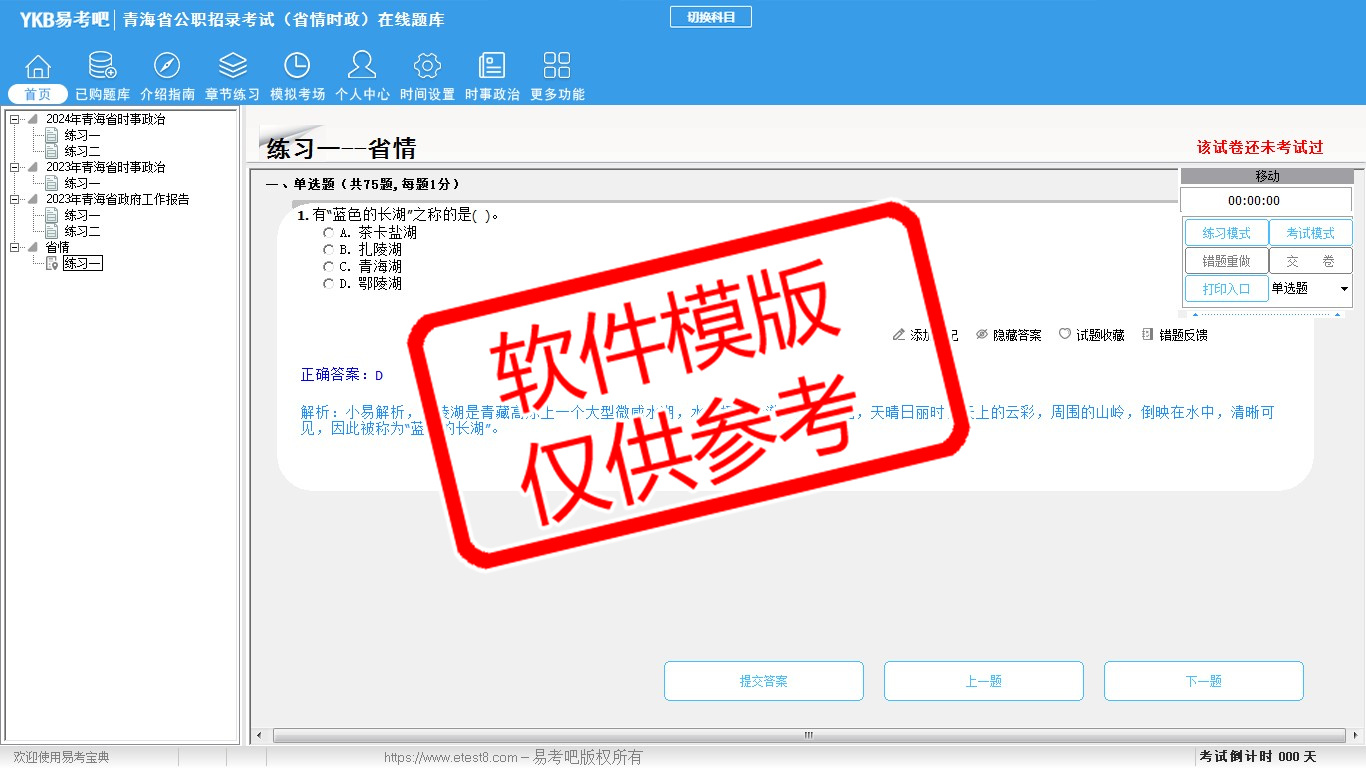
Task: Open 模拟考场 clock icon
Action: (x=297, y=67)
